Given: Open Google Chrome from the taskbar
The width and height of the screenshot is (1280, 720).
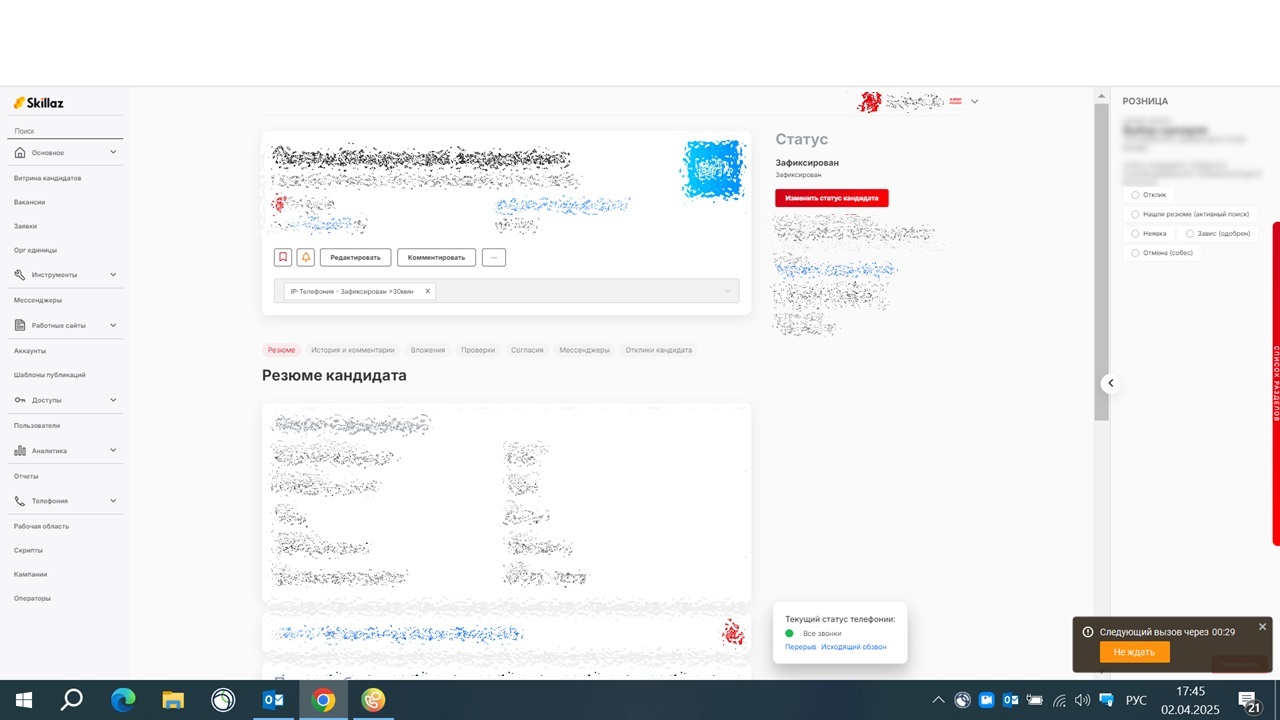Looking at the screenshot, I should (323, 700).
